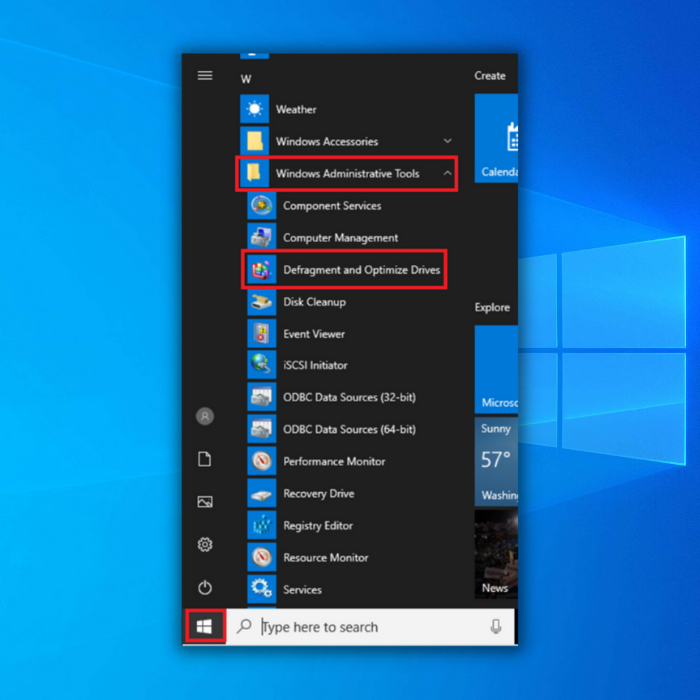Open Weather from the app list
700x700 pixels.
coord(296,109)
